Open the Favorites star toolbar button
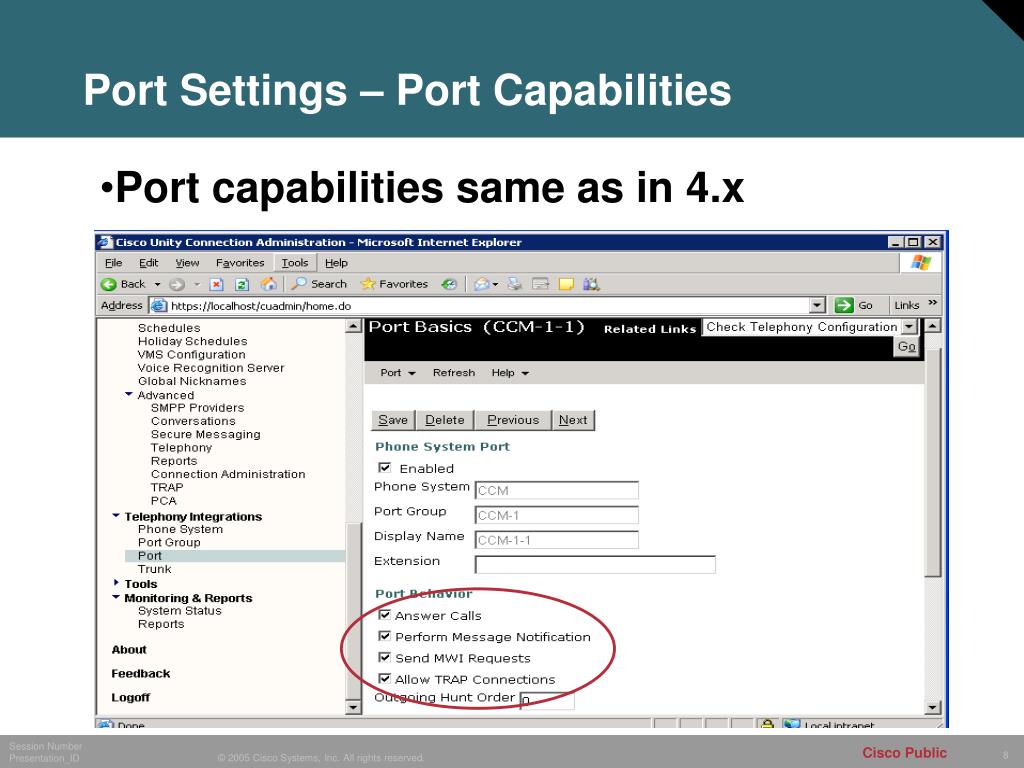Image resolution: width=1024 pixels, height=768 pixels. [x=368, y=283]
